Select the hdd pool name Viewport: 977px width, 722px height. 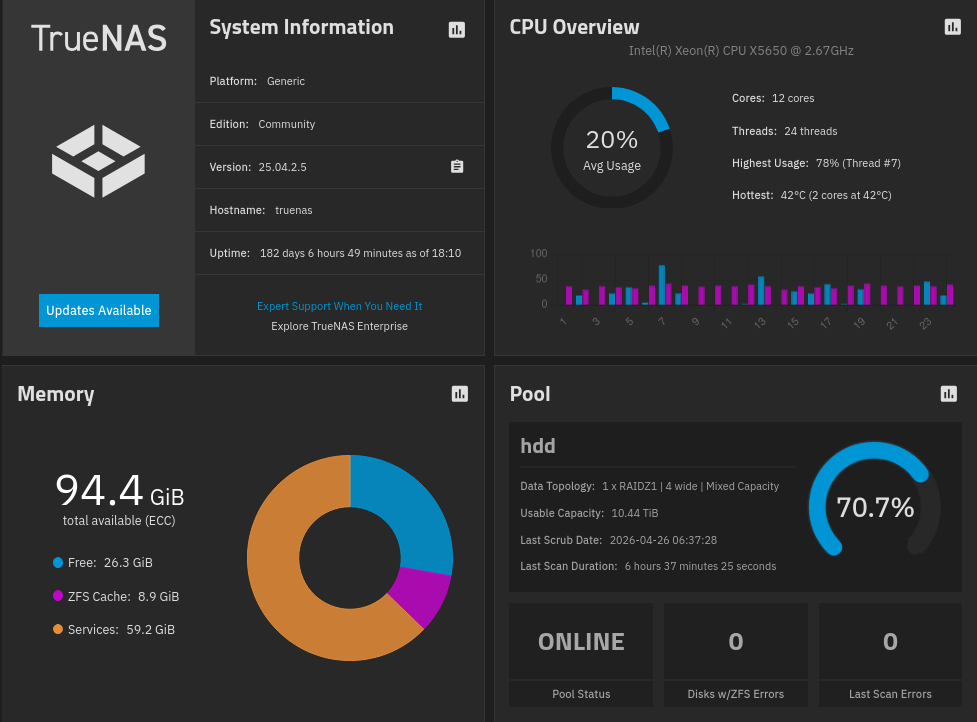(538, 446)
